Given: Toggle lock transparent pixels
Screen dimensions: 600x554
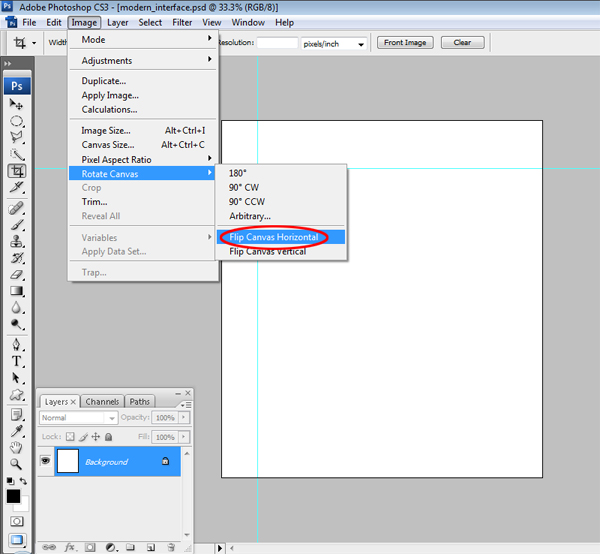Looking at the screenshot, I should coord(70,437).
